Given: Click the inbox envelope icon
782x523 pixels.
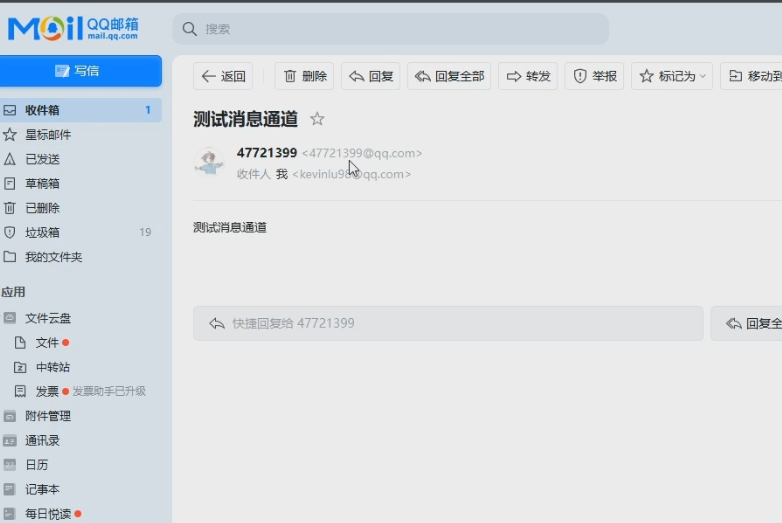Looking at the screenshot, I should pos(9,110).
